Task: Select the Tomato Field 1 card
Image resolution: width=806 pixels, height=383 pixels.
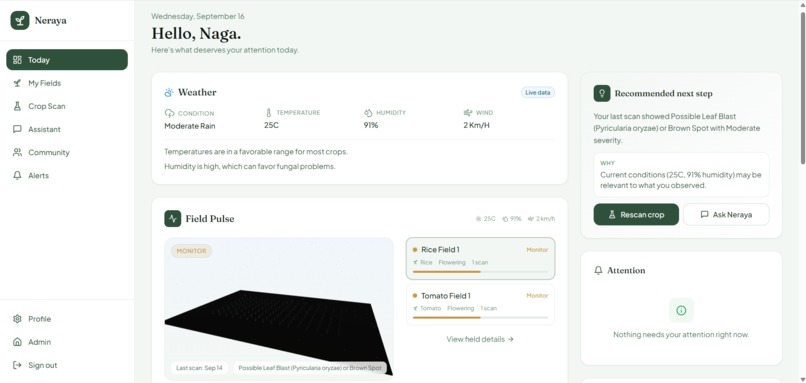Action: tap(480, 304)
